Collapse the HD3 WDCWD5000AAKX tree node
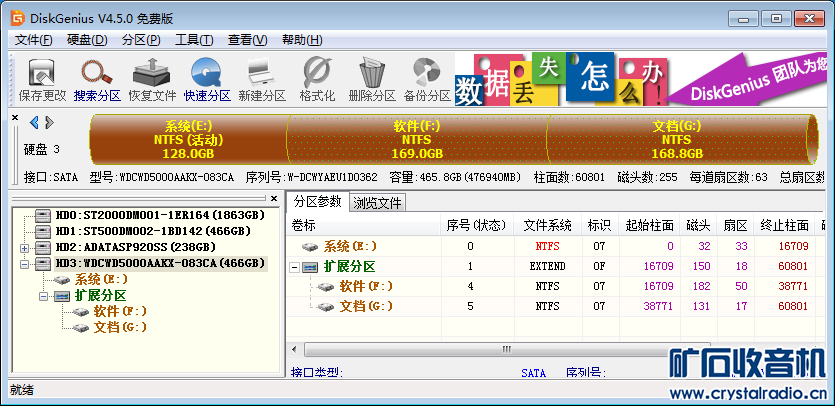835x406 pixels. point(24,264)
